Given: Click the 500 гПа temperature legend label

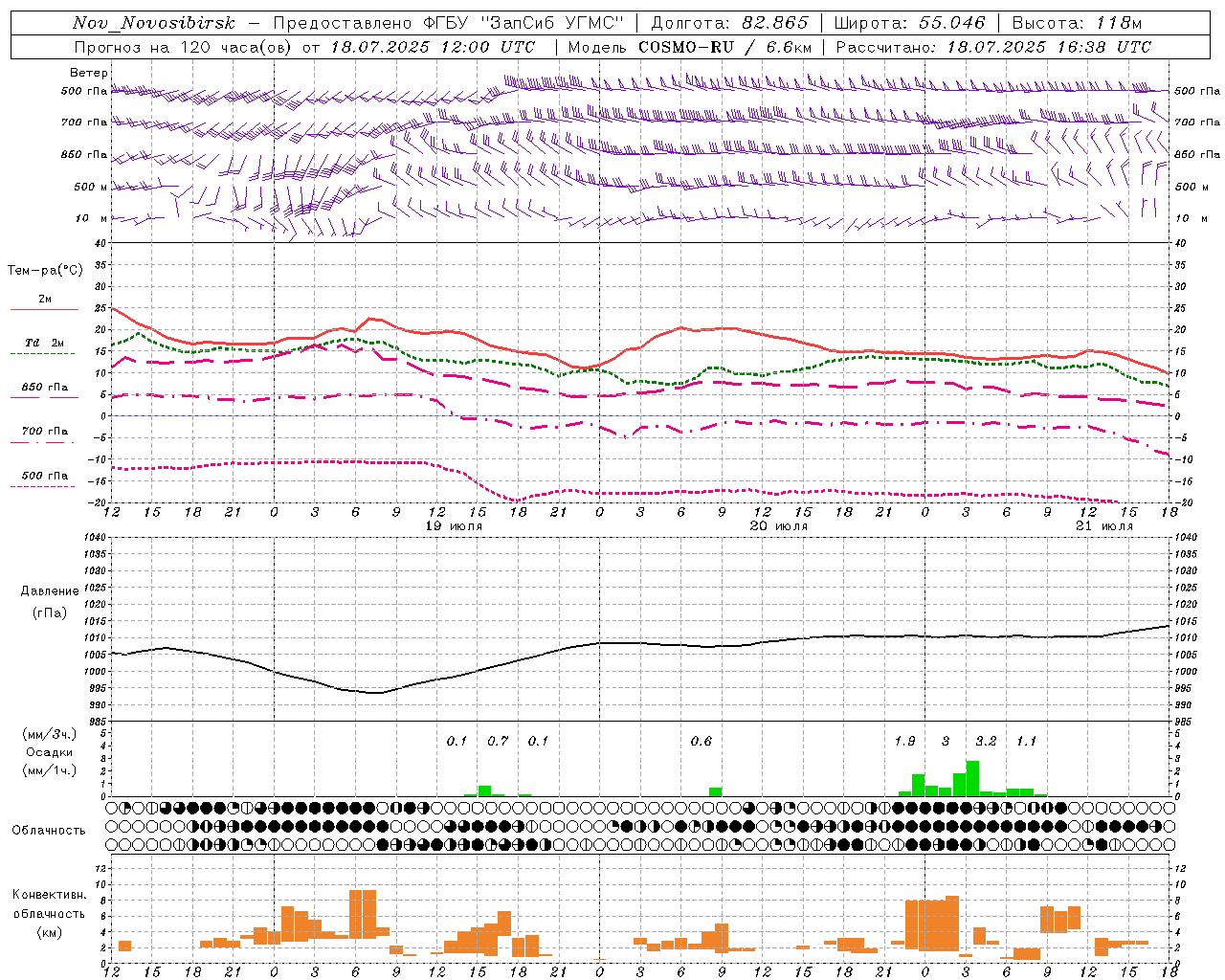Looking at the screenshot, I should (x=44, y=476).
